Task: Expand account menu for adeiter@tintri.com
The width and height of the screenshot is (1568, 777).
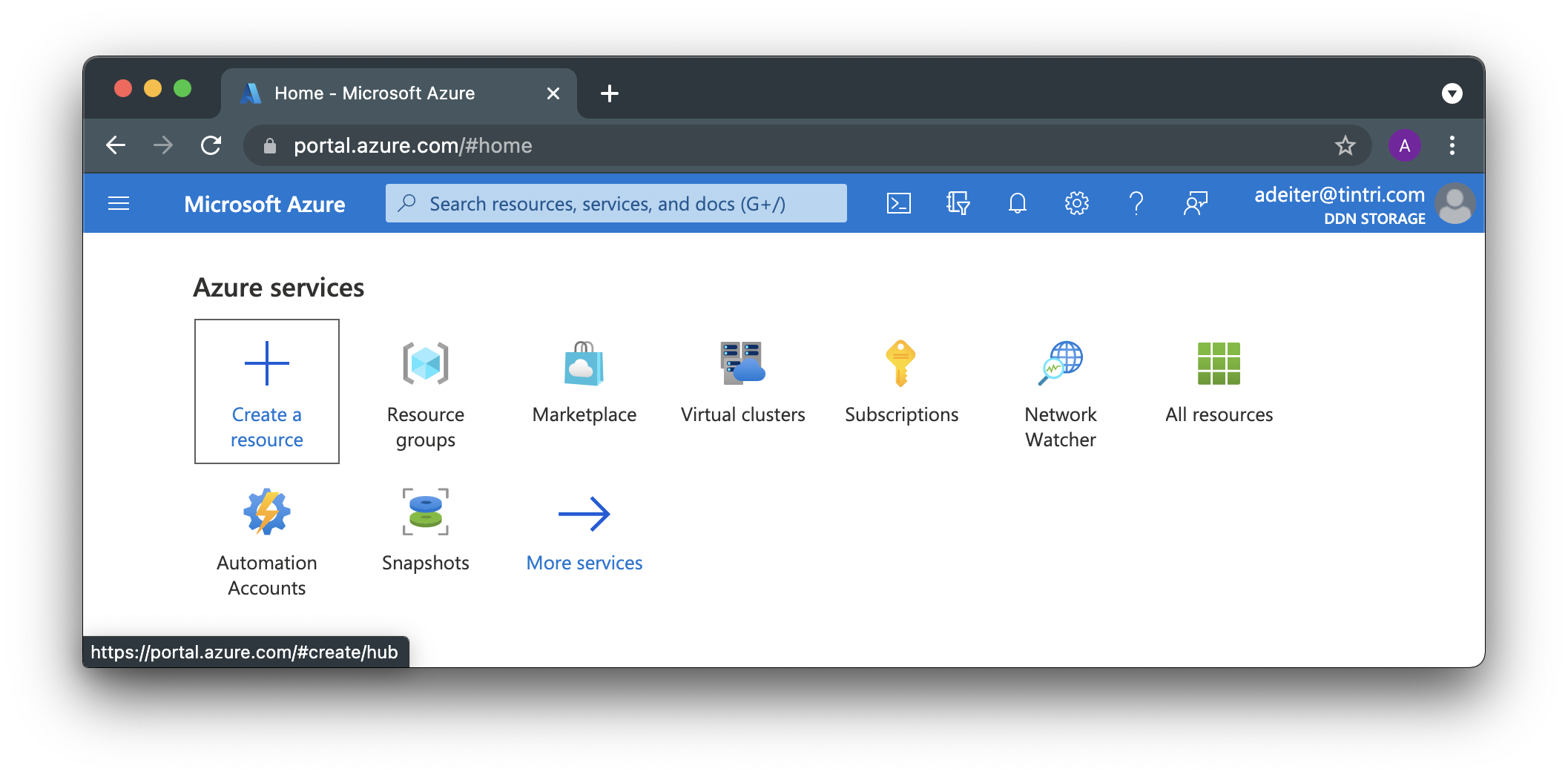Action: [x=1363, y=204]
